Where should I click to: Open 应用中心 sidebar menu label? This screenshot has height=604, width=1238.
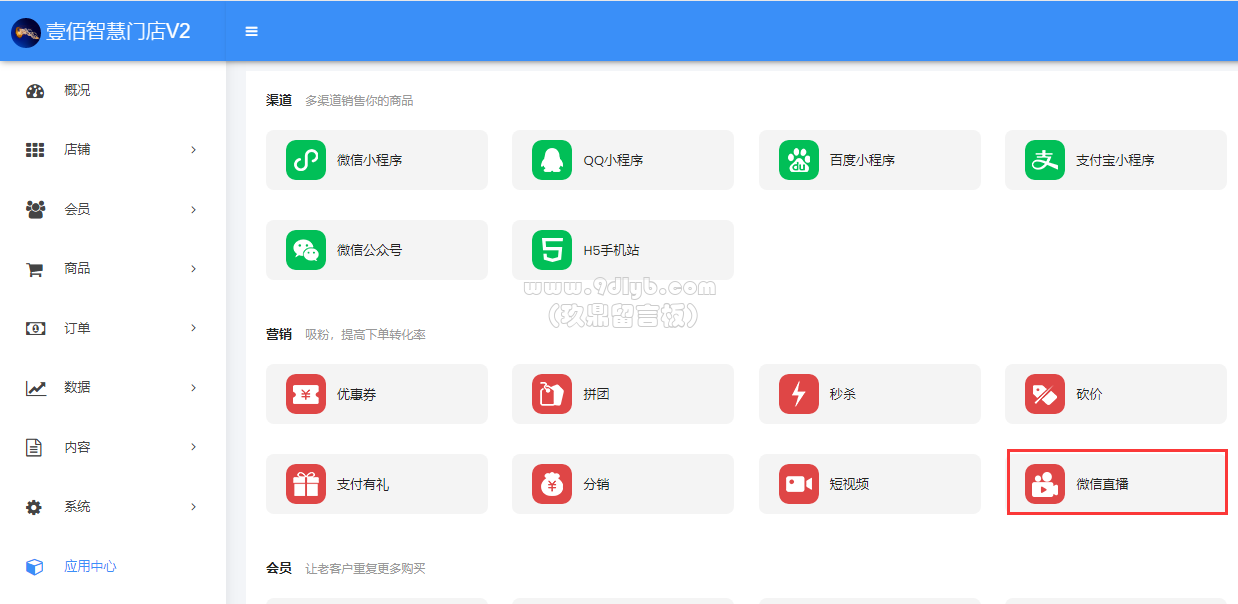(90, 567)
